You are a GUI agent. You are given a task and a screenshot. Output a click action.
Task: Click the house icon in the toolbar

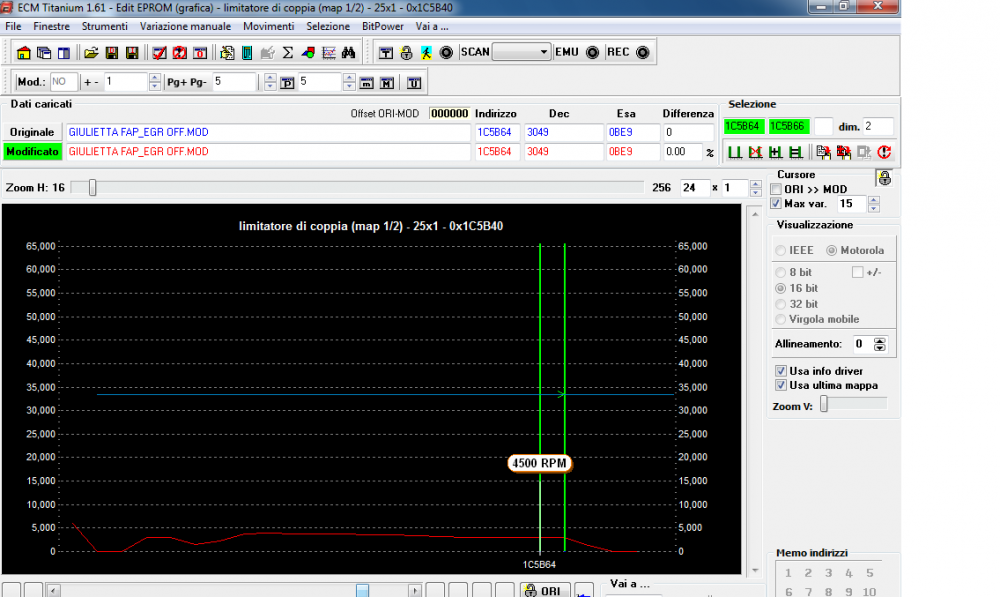point(24,52)
